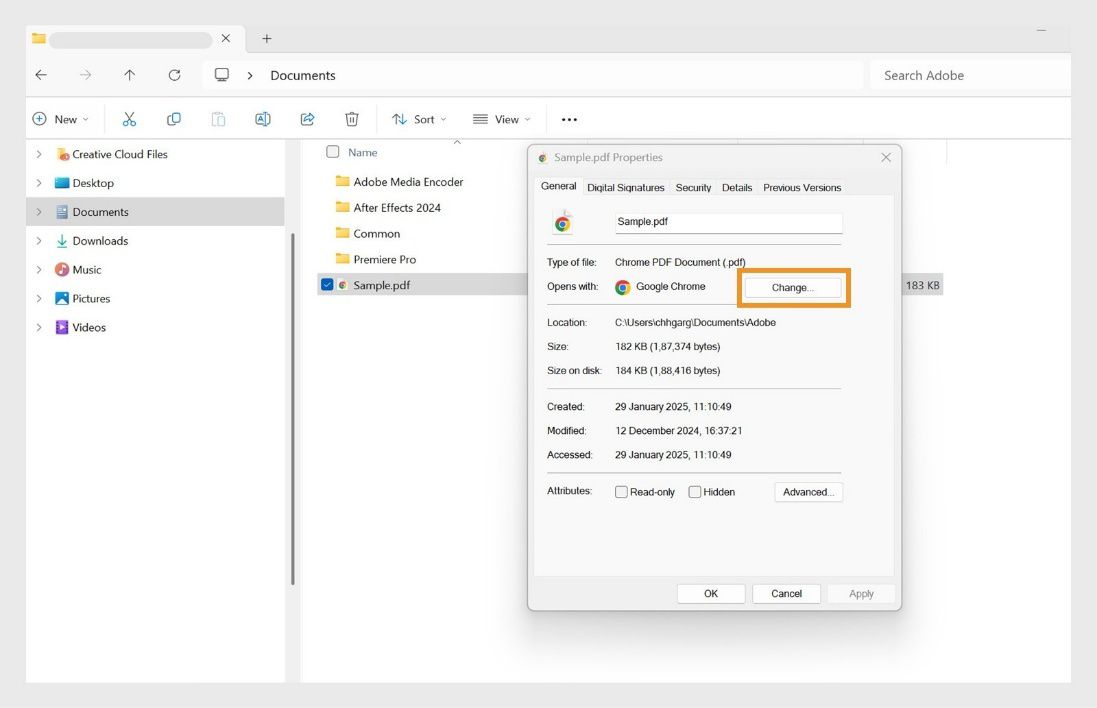
Task: Open the View dropdown menu
Action: coord(501,118)
